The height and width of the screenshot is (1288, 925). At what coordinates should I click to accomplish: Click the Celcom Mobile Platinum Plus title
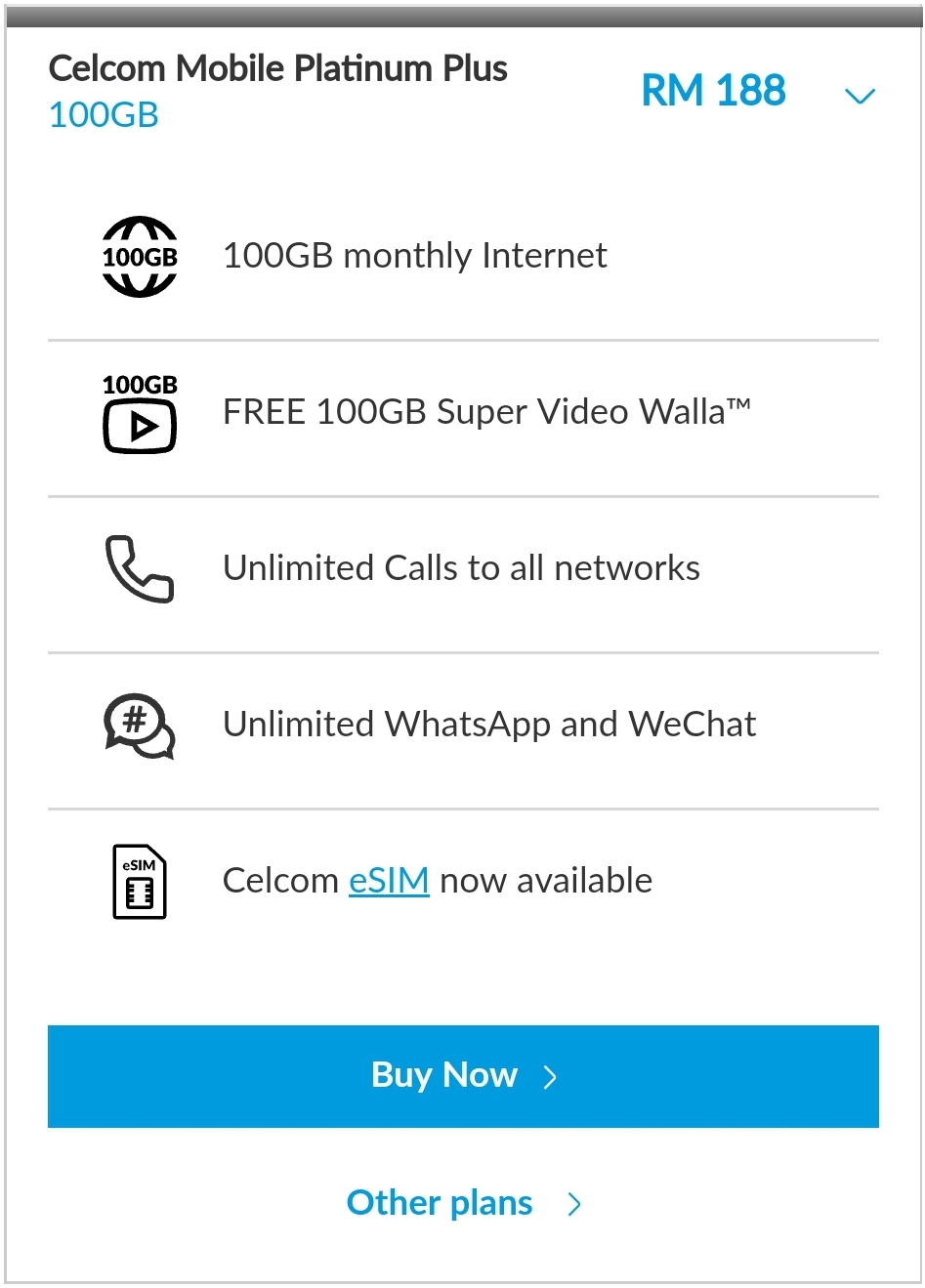point(278,68)
